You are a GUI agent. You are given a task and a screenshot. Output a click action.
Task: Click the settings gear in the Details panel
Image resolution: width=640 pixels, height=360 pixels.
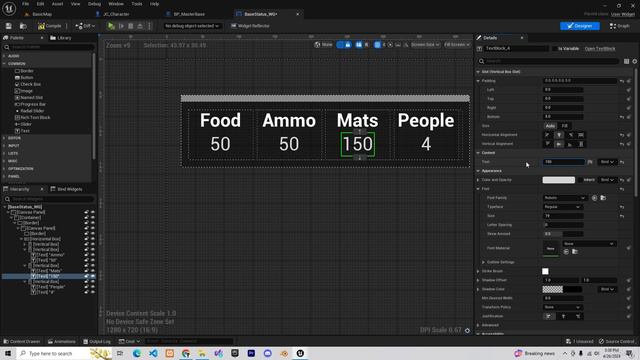coord(635,61)
